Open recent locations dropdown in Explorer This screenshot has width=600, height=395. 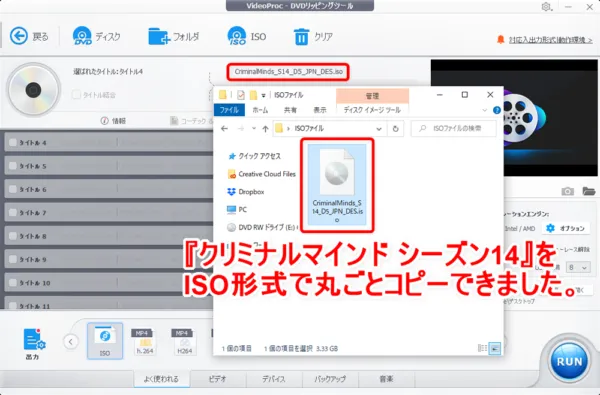pos(254,129)
